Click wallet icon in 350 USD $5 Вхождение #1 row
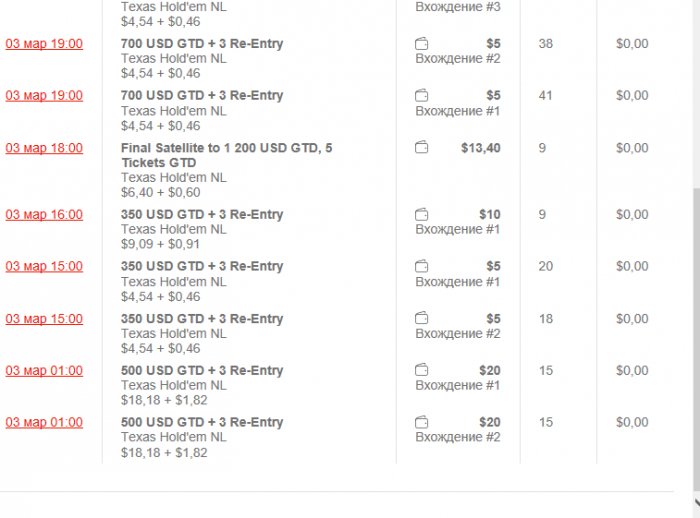Screen dimensions: 700x518 [422, 266]
